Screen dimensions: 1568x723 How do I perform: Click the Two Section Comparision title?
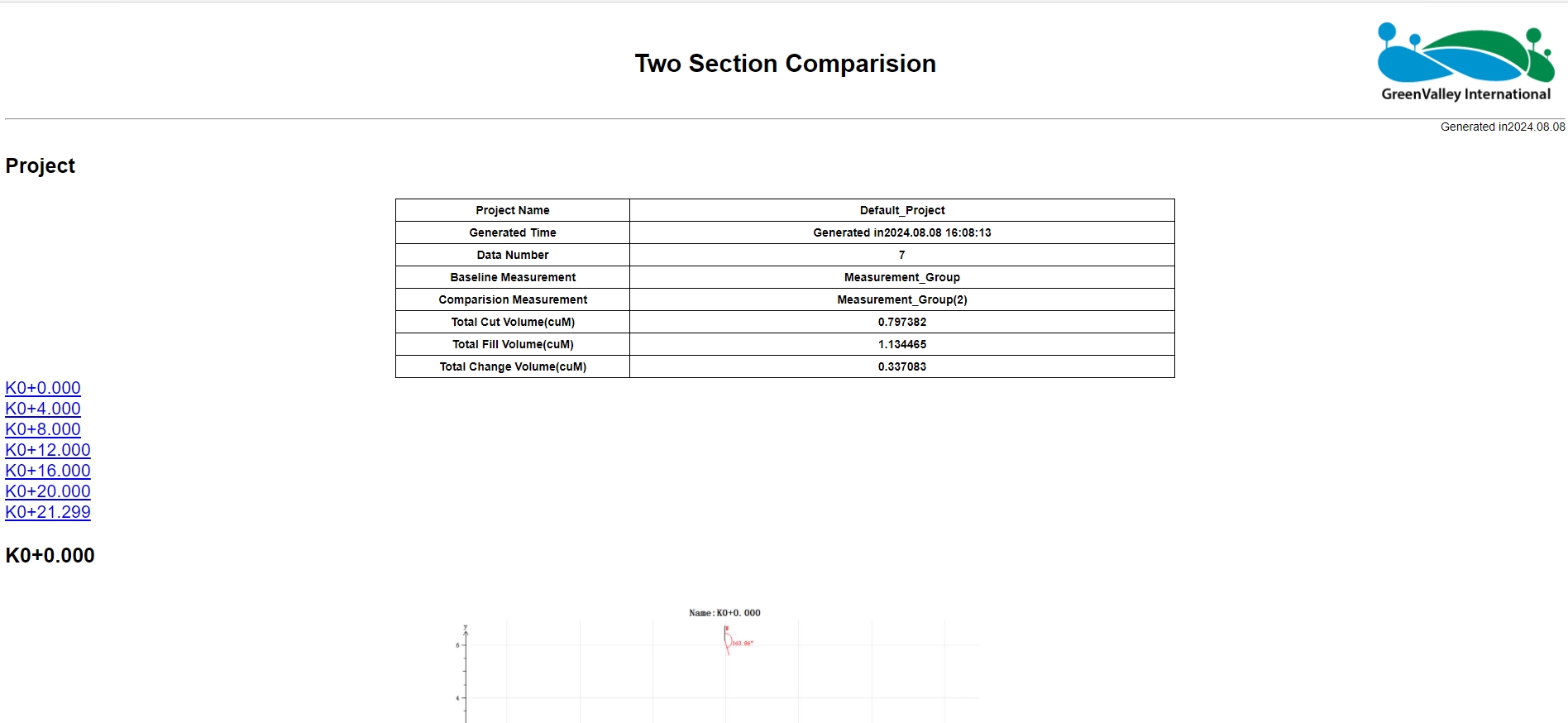[x=785, y=64]
